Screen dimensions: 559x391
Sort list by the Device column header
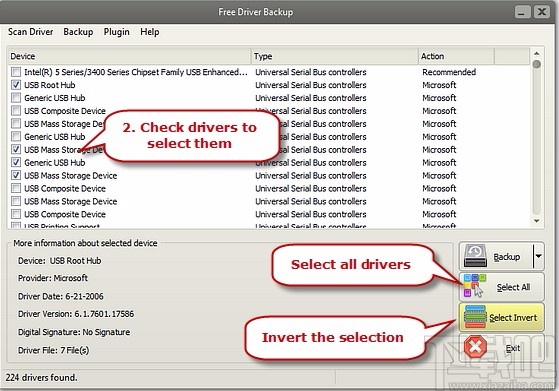click(129, 56)
